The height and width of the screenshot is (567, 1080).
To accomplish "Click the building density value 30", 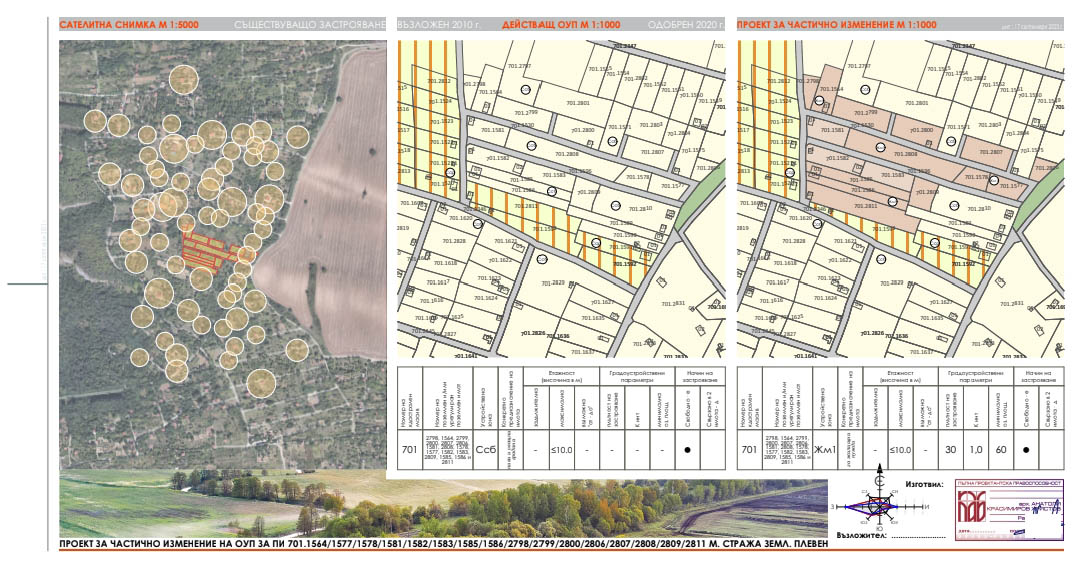I will tap(951, 450).
